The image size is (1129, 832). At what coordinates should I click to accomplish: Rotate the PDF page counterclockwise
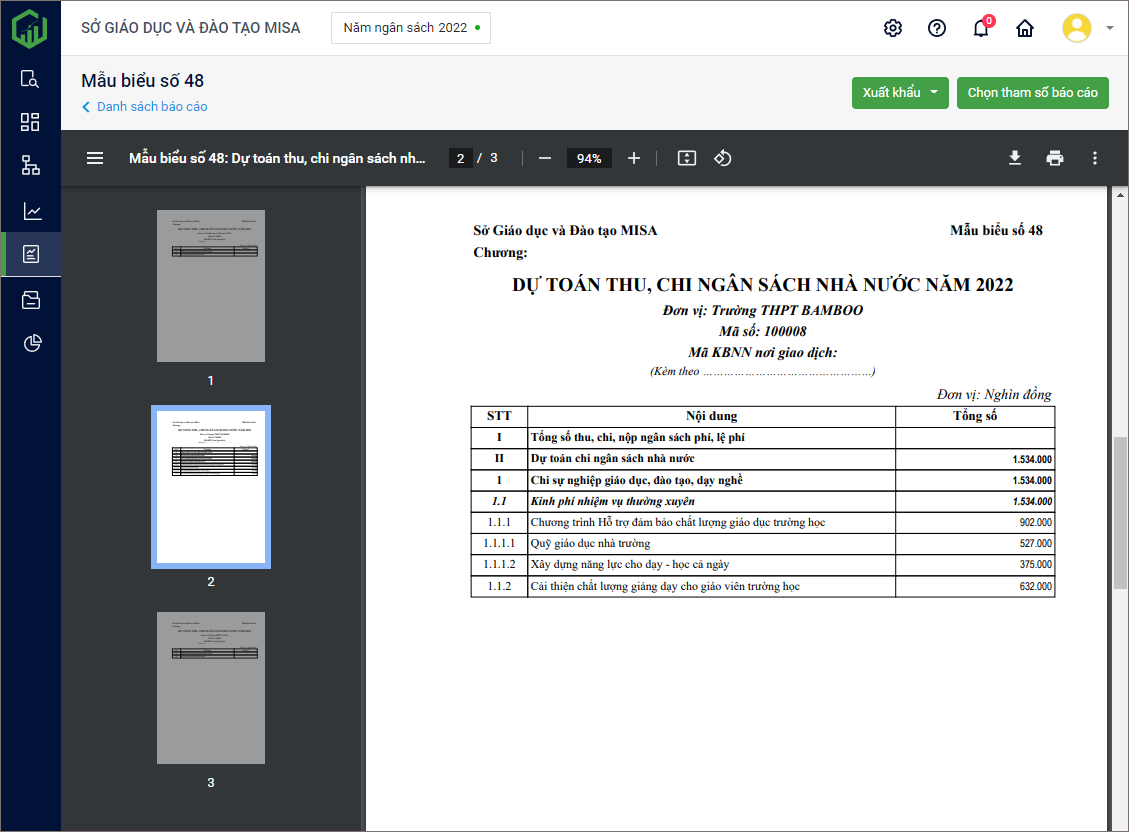723,158
